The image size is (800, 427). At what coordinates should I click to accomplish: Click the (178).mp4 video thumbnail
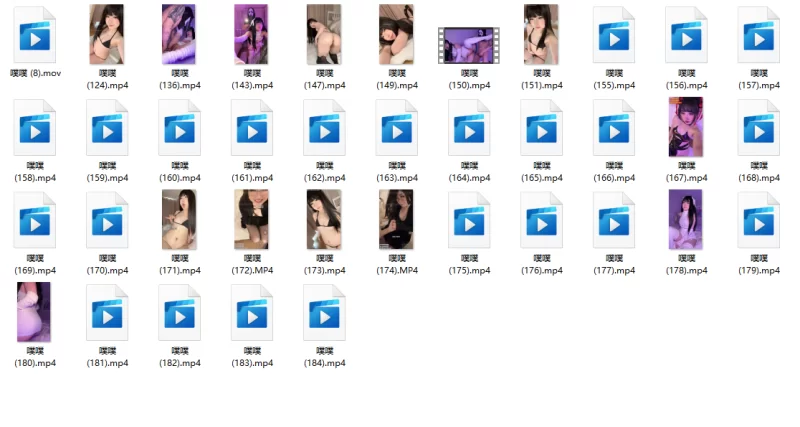[686, 219]
